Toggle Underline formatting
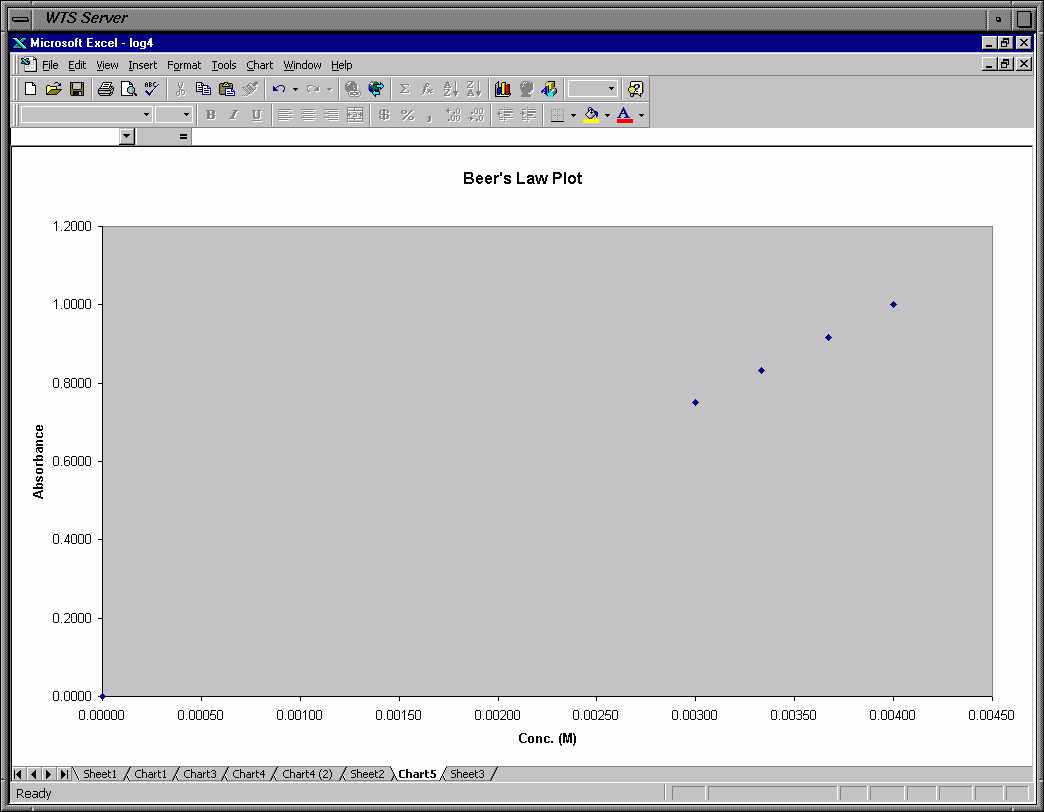This screenshot has width=1044, height=812. point(256,115)
